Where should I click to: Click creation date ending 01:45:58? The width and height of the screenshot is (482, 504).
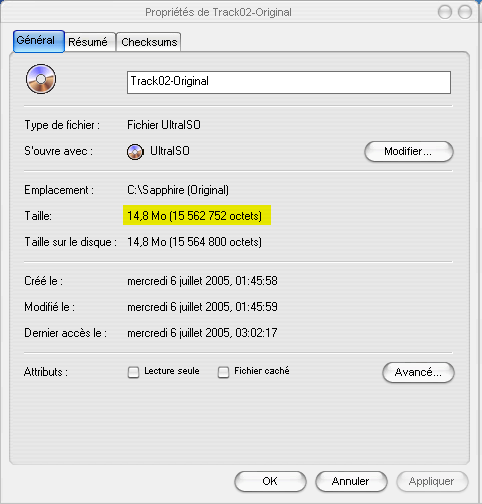pos(202,281)
